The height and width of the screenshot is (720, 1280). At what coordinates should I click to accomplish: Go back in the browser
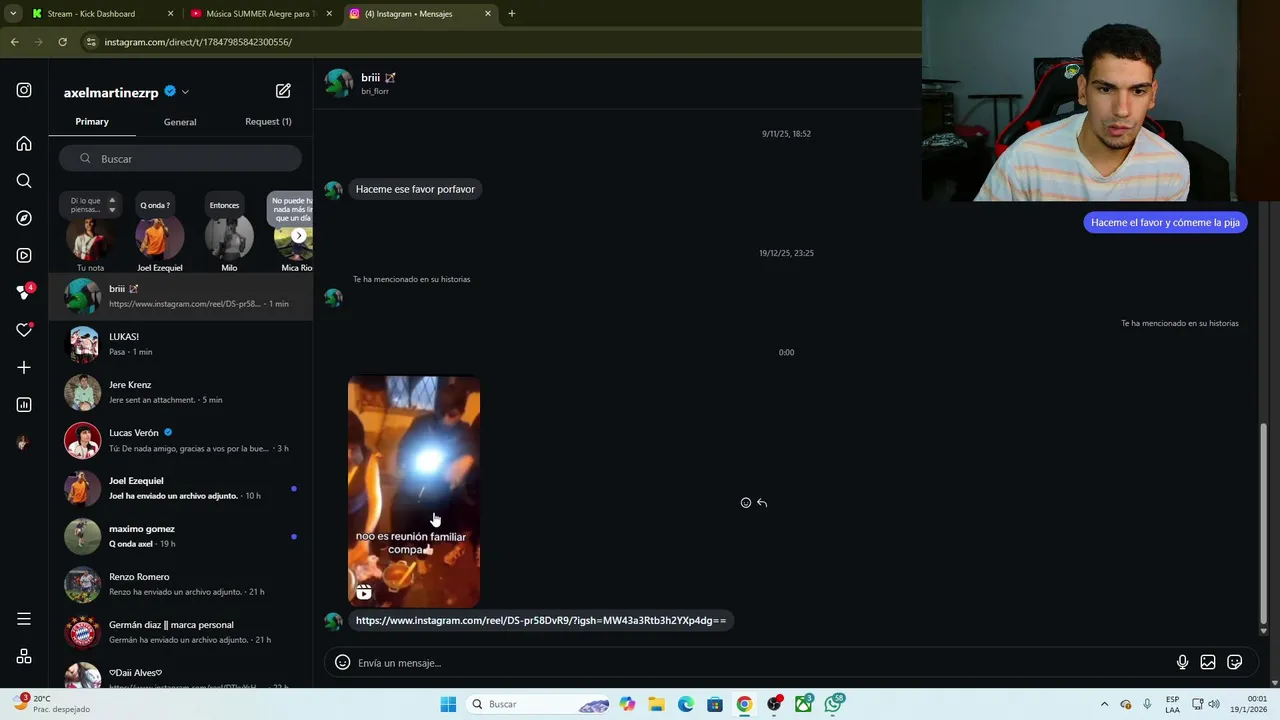click(14, 42)
